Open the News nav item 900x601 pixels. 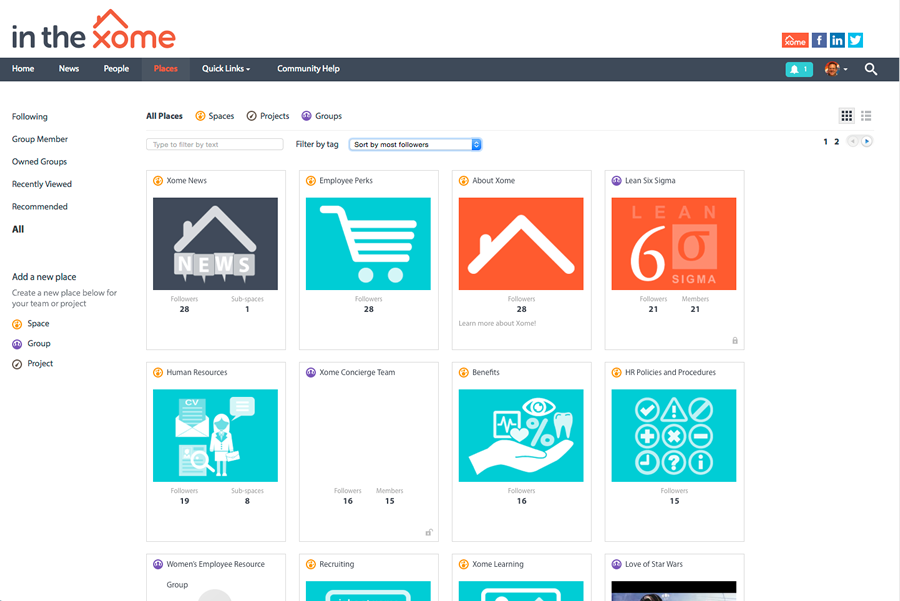click(x=69, y=69)
